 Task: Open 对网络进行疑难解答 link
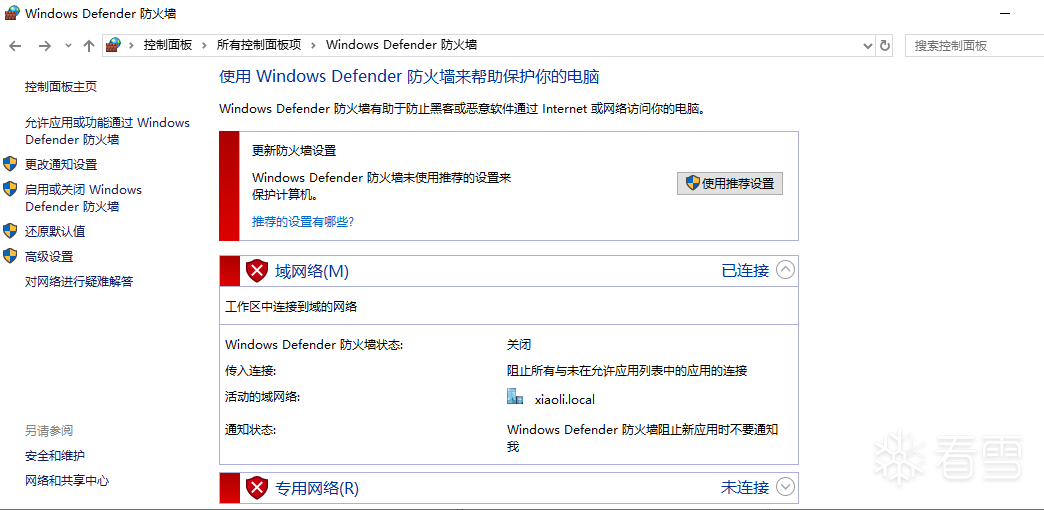coord(79,282)
